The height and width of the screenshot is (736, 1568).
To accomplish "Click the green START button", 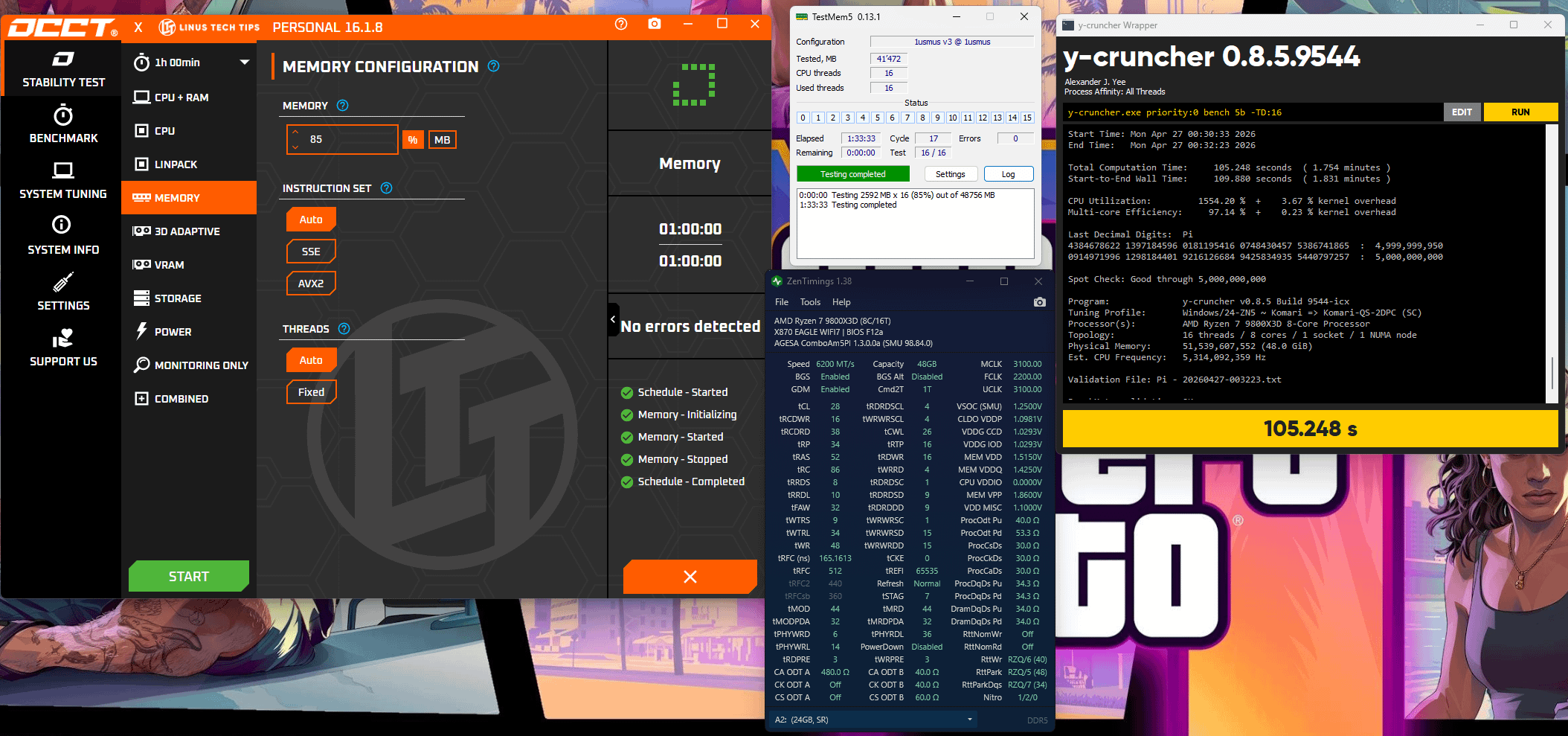I will [189, 577].
